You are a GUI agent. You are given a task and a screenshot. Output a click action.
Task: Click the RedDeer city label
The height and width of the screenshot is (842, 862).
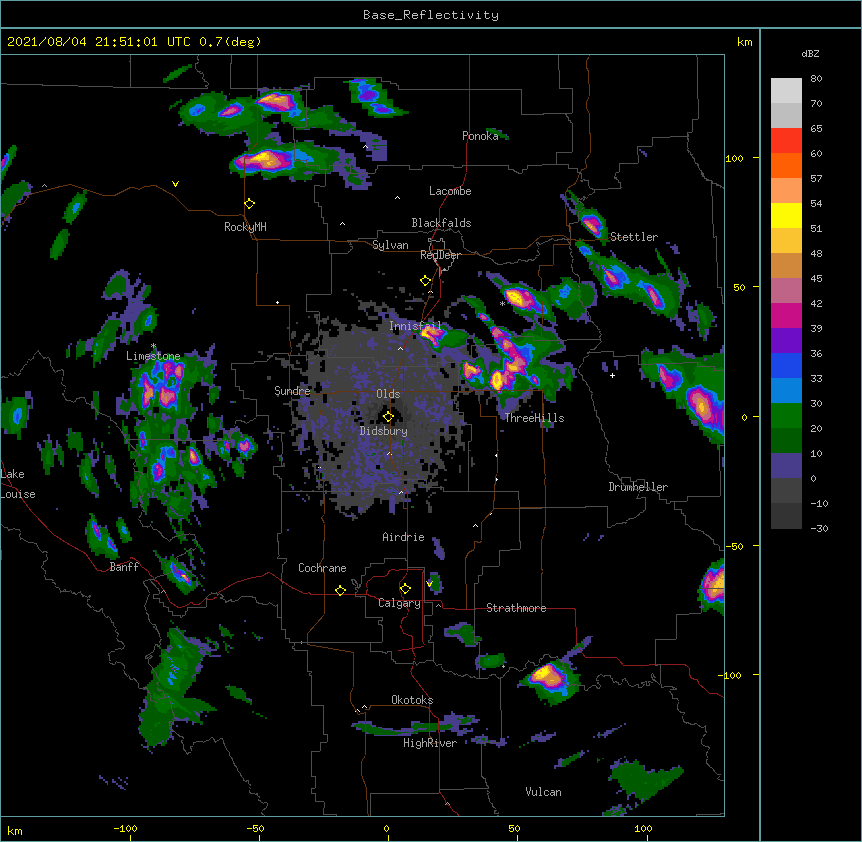(x=440, y=255)
